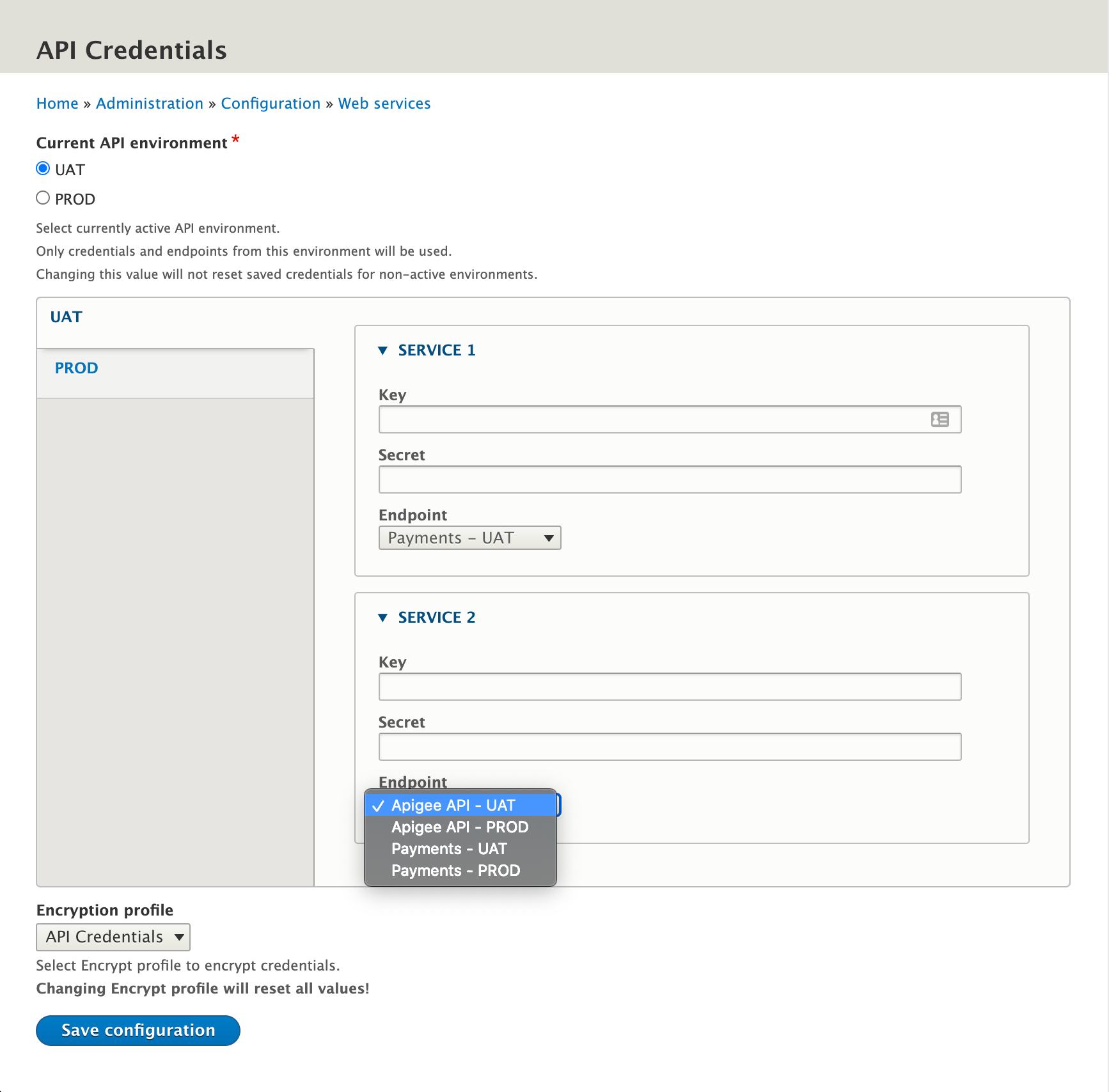
Task: Click the Service 2 Secret input field
Action: (x=669, y=746)
